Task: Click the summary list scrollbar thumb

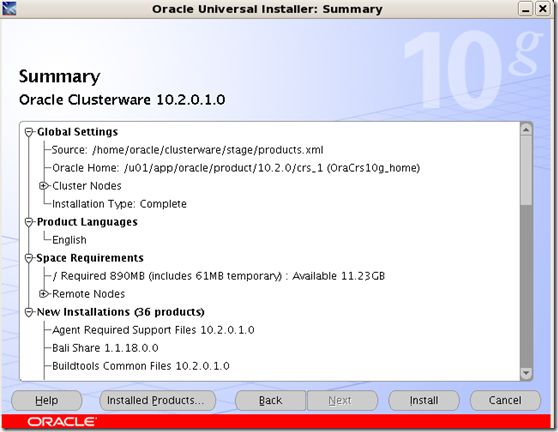Action: pyautogui.click(x=526, y=170)
